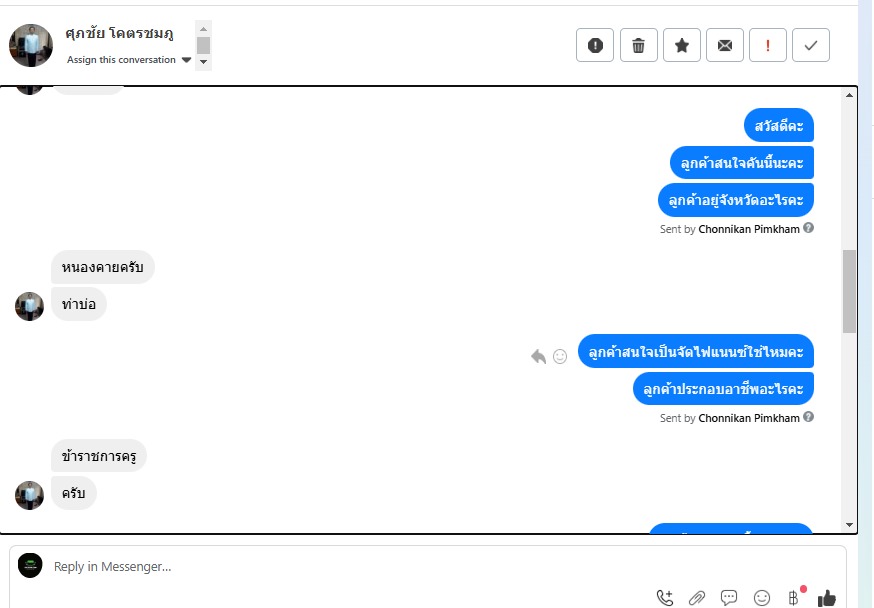
Task: Star this conversation to follow up
Action: [682, 45]
